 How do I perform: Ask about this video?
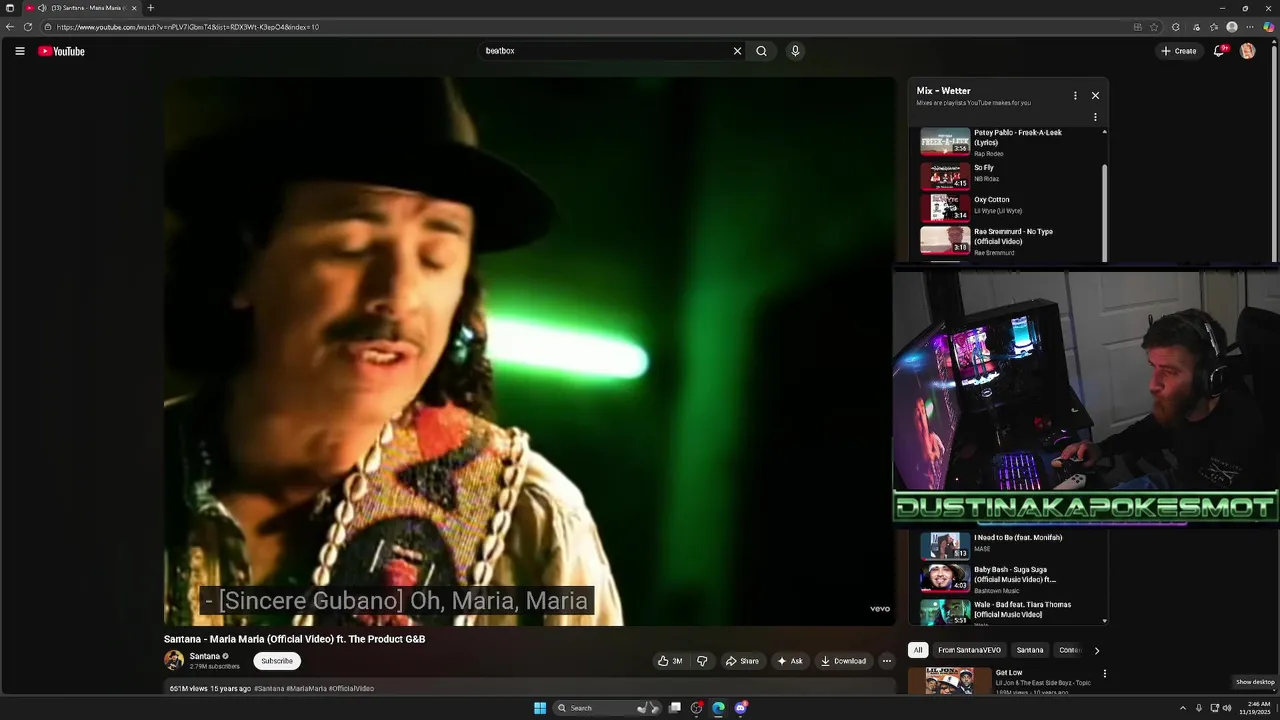790,661
